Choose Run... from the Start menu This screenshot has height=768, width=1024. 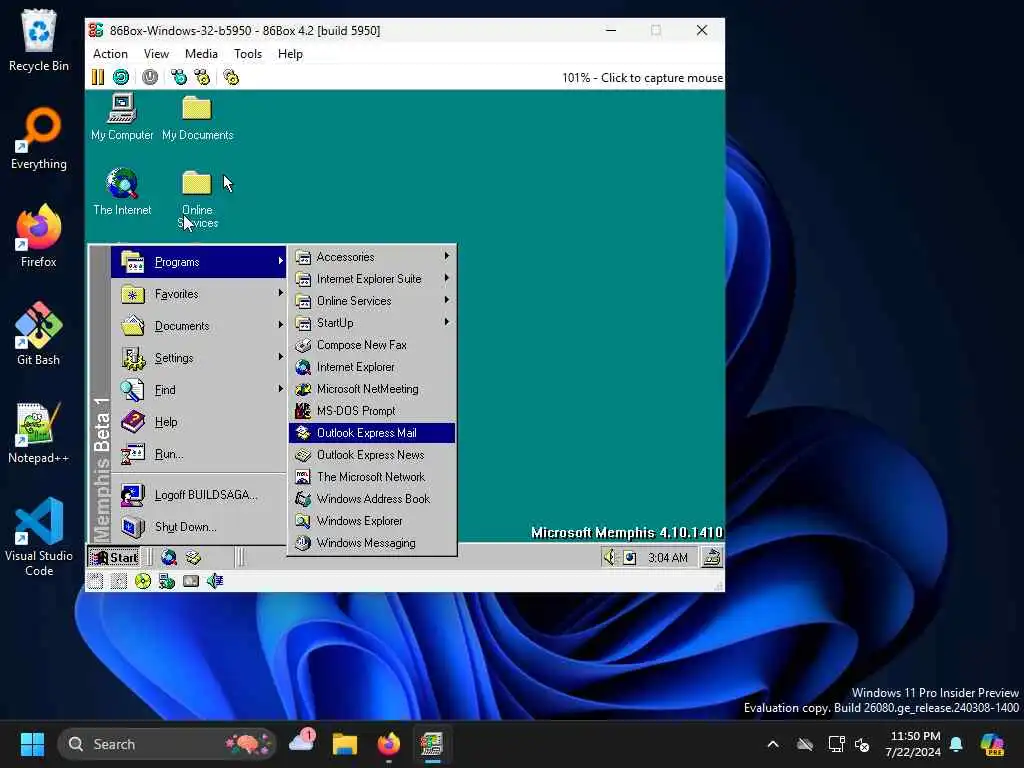click(x=199, y=454)
